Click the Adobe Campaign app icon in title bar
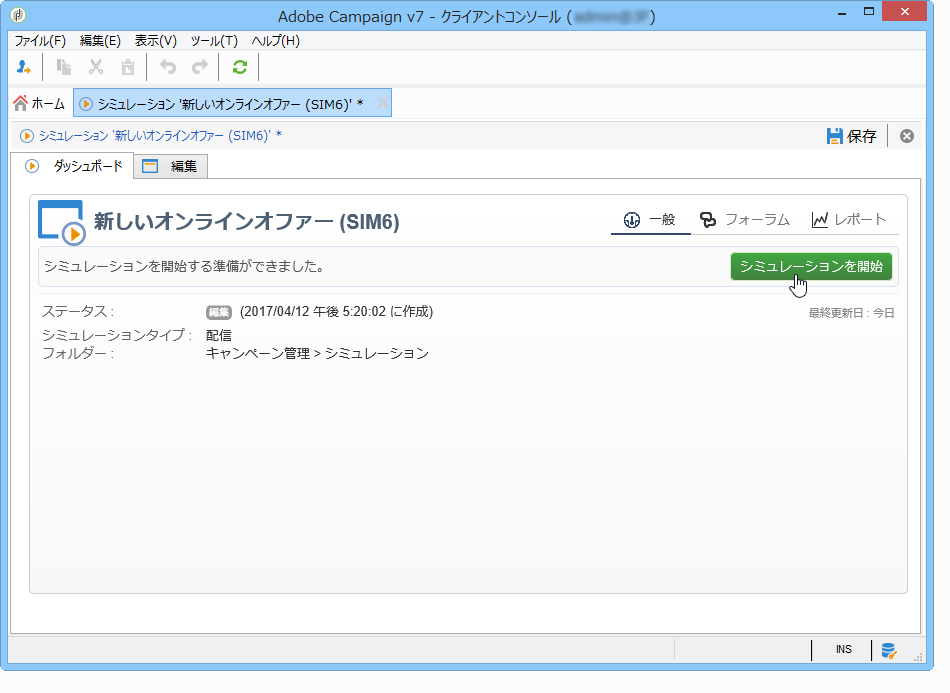Image resolution: width=950 pixels, height=693 pixels. [x=18, y=15]
